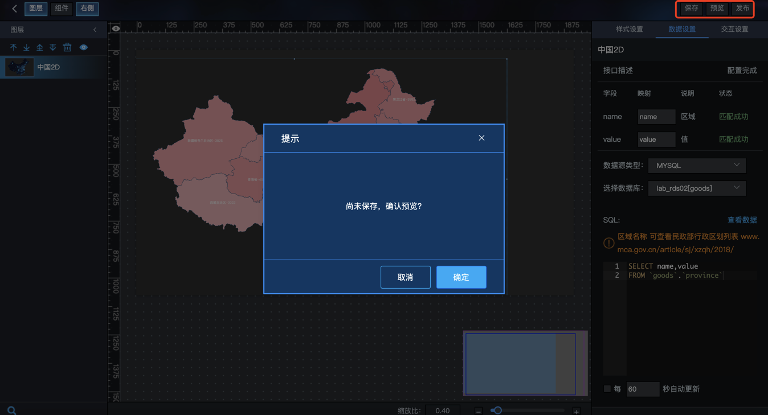Collapse the 图层 panel with chevron
The height and width of the screenshot is (416, 768).
click(95, 30)
